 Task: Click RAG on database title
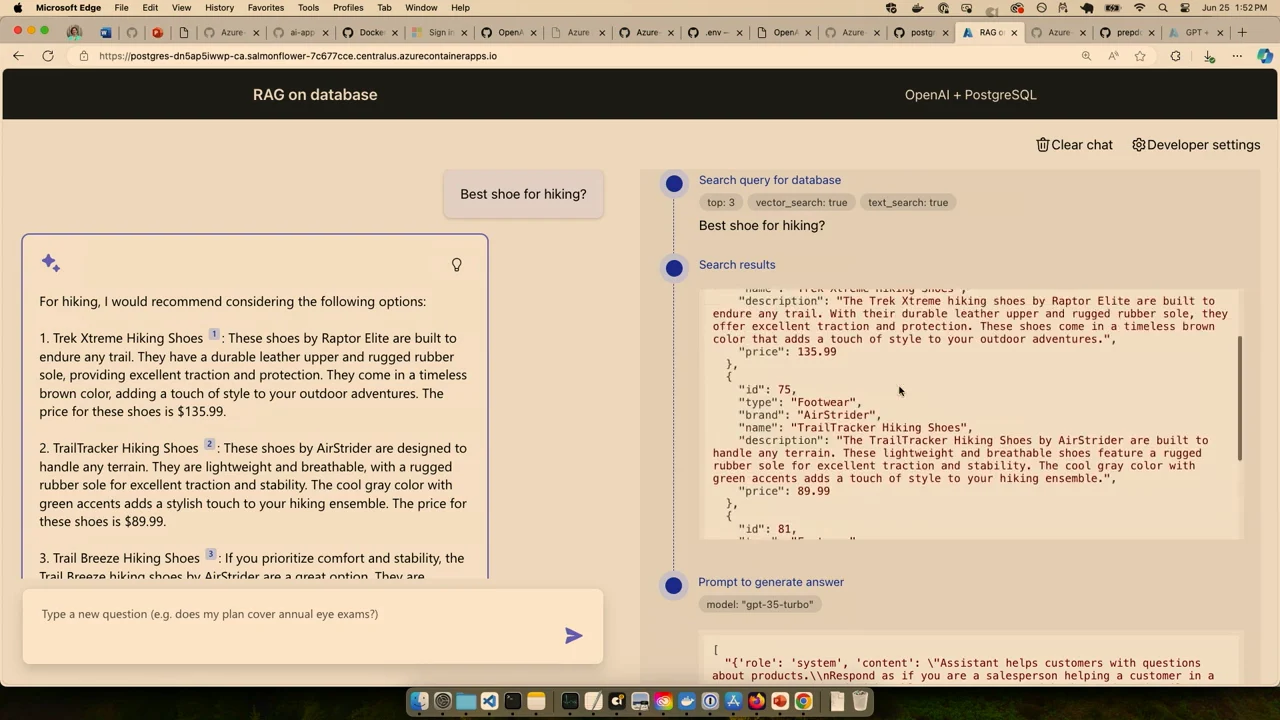click(x=315, y=95)
